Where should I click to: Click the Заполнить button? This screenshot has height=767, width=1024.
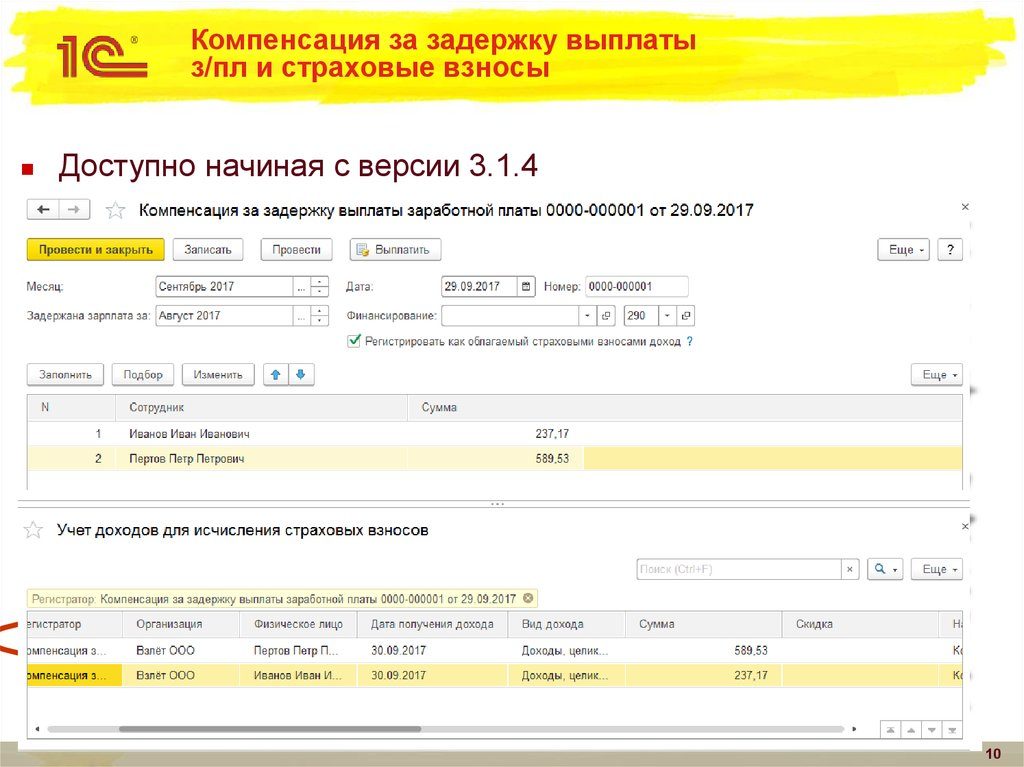(x=65, y=374)
